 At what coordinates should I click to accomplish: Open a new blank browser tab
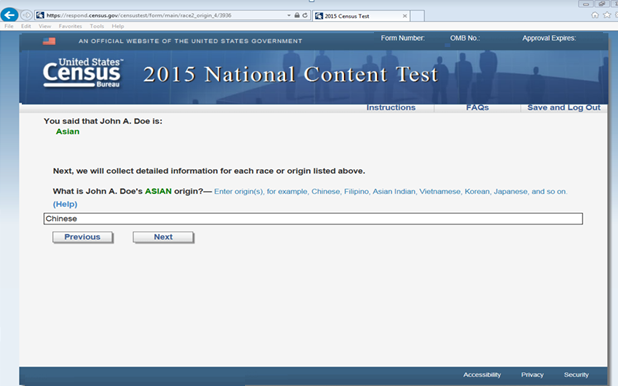pos(417,16)
